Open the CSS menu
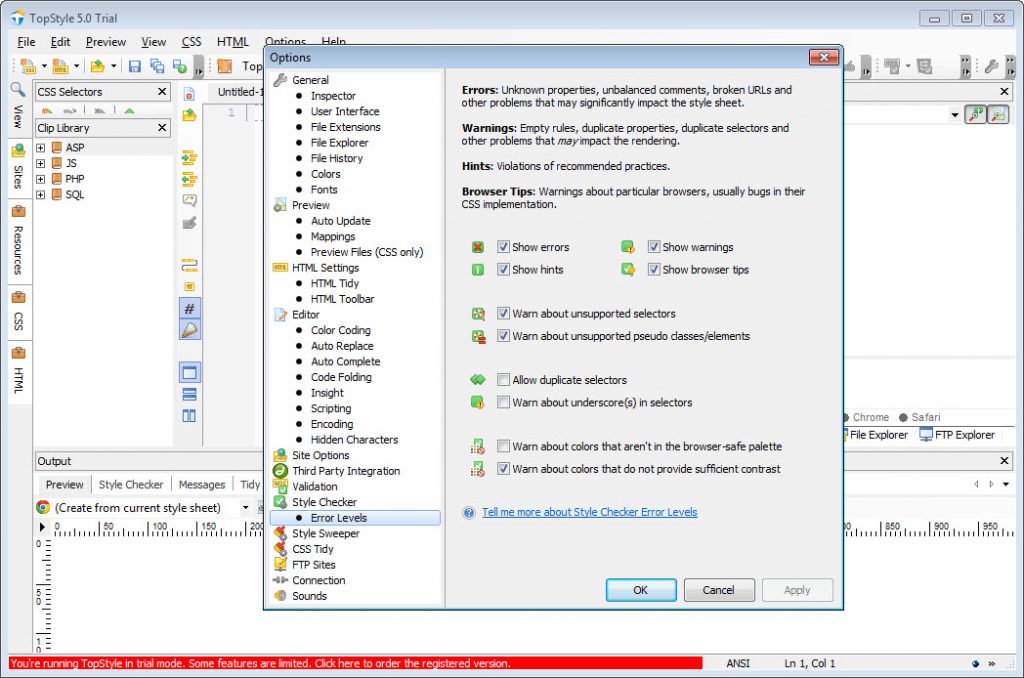 [191, 42]
